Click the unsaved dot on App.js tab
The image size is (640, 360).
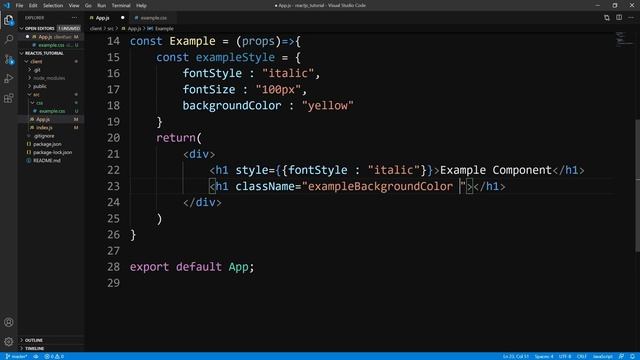coord(122,18)
